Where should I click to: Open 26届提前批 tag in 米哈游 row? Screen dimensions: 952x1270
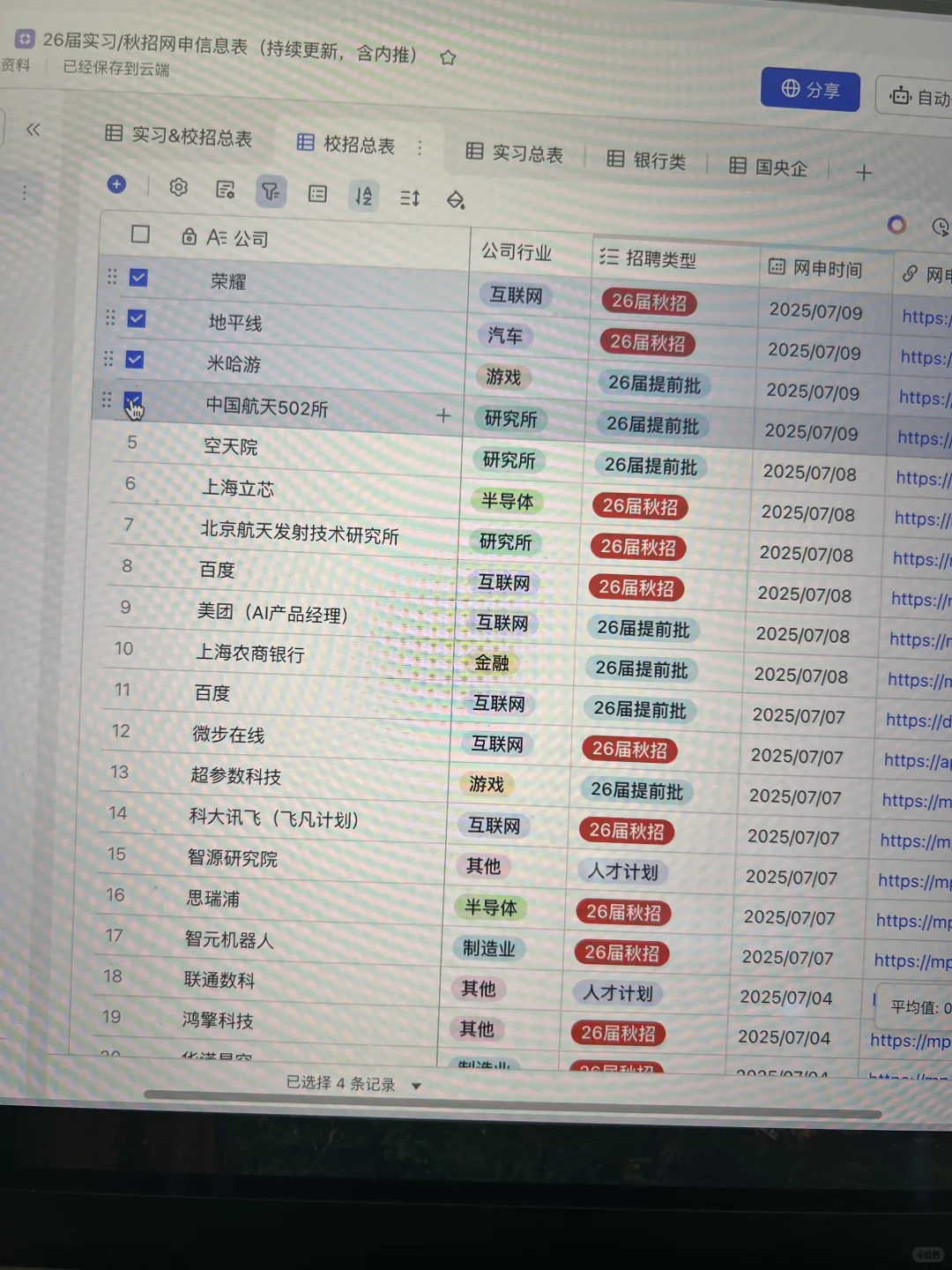(x=654, y=385)
